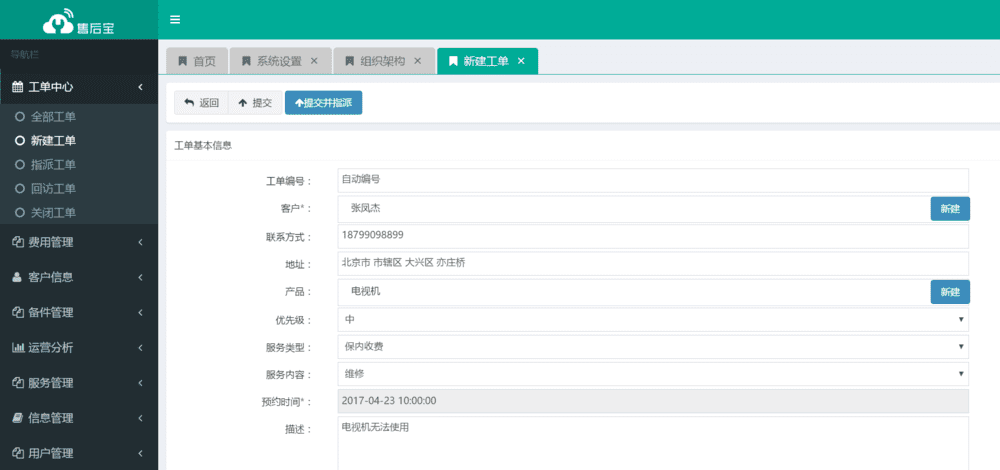Click 新建 button next to 产品 field

[x=950, y=292]
